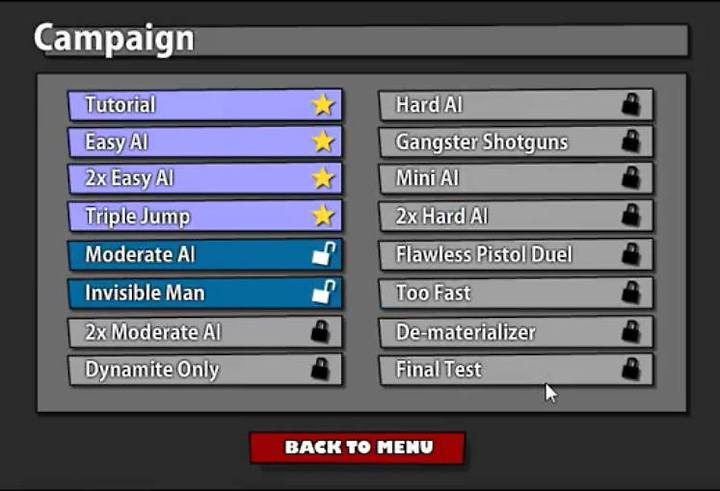The width and height of the screenshot is (720, 491).
Task: Pick the De-materializer level row
Action: coord(516,332)
